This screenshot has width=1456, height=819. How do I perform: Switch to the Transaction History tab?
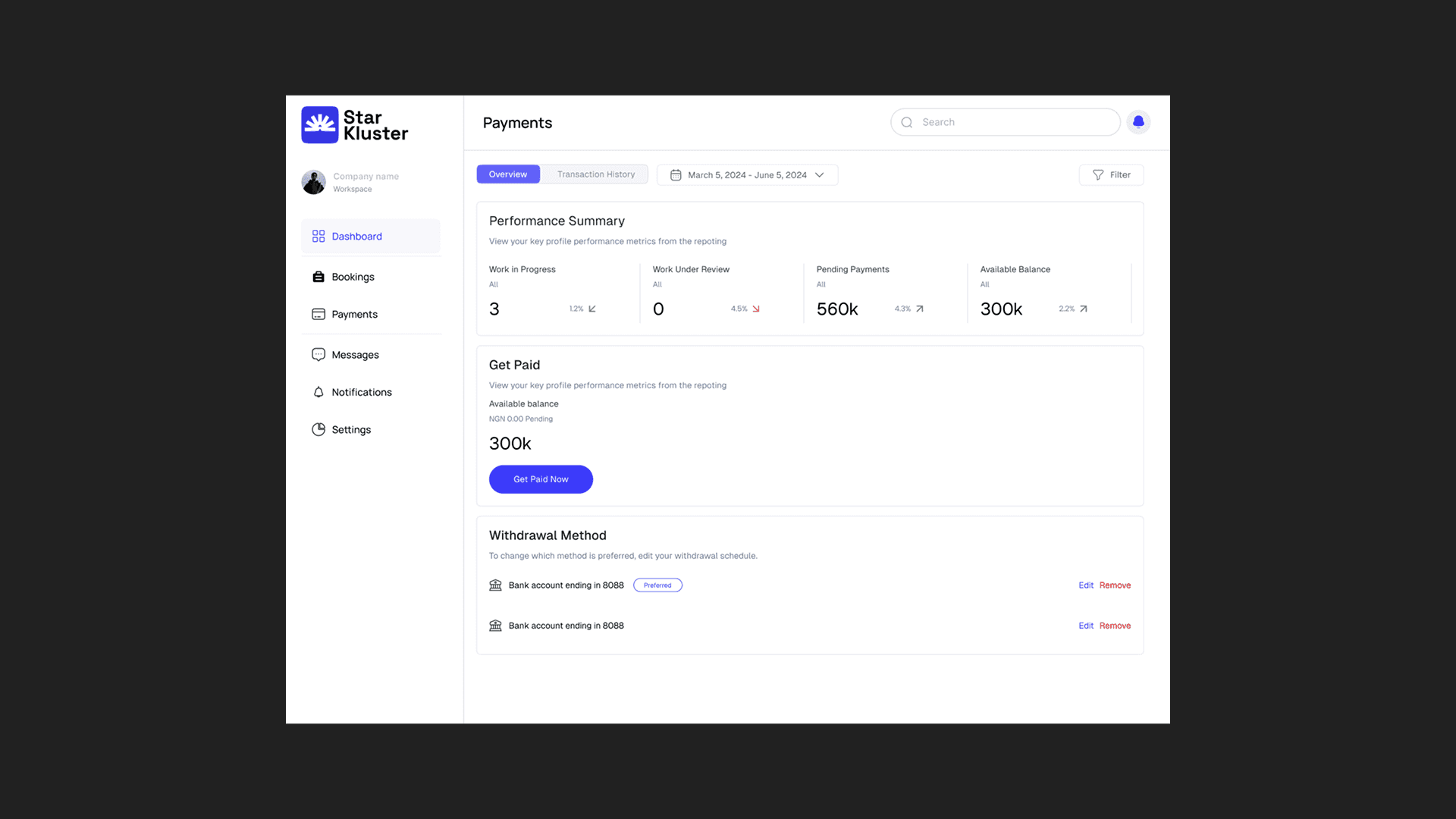[x=596, y=174]
